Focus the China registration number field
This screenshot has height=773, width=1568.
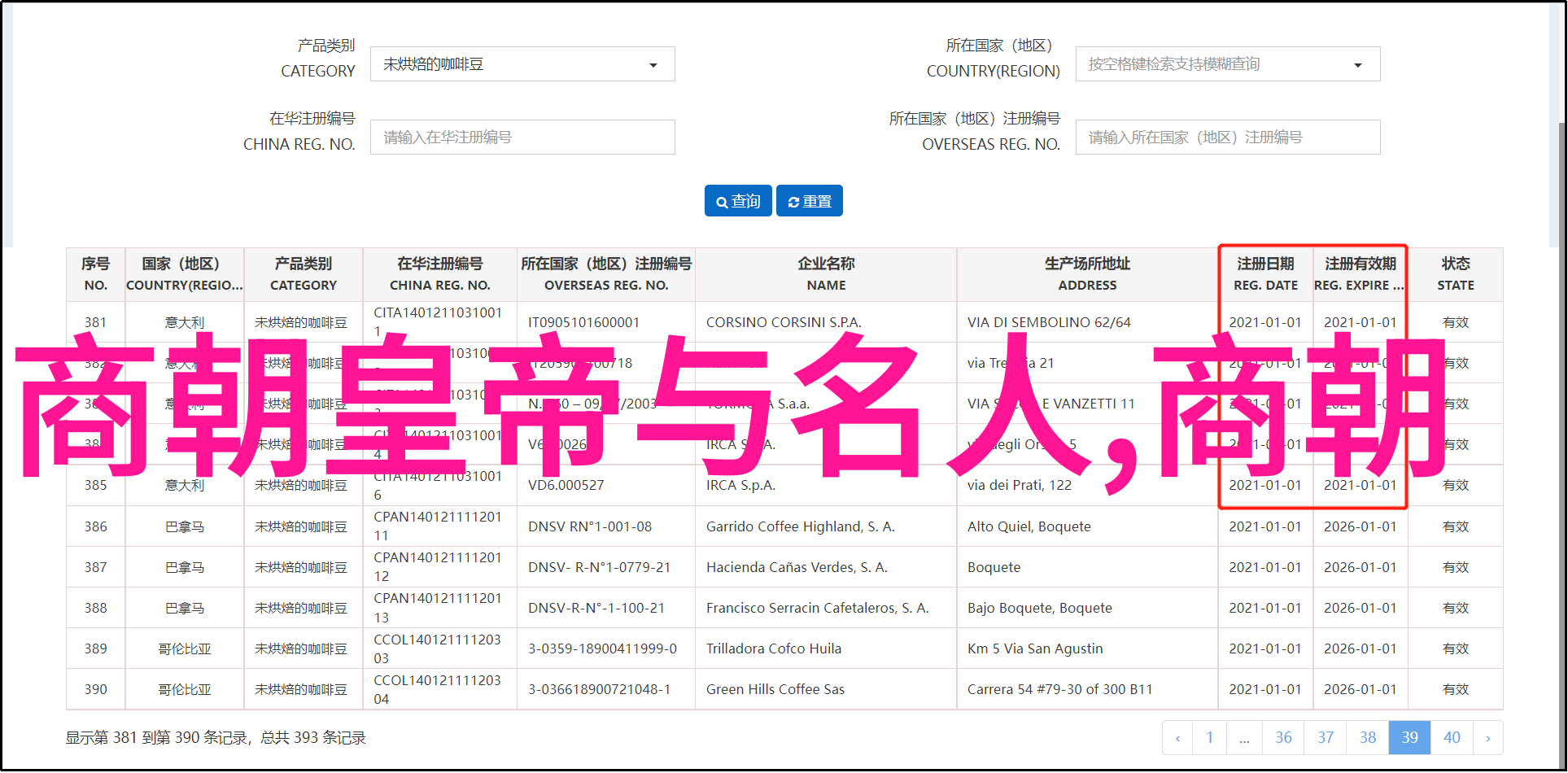522,138
